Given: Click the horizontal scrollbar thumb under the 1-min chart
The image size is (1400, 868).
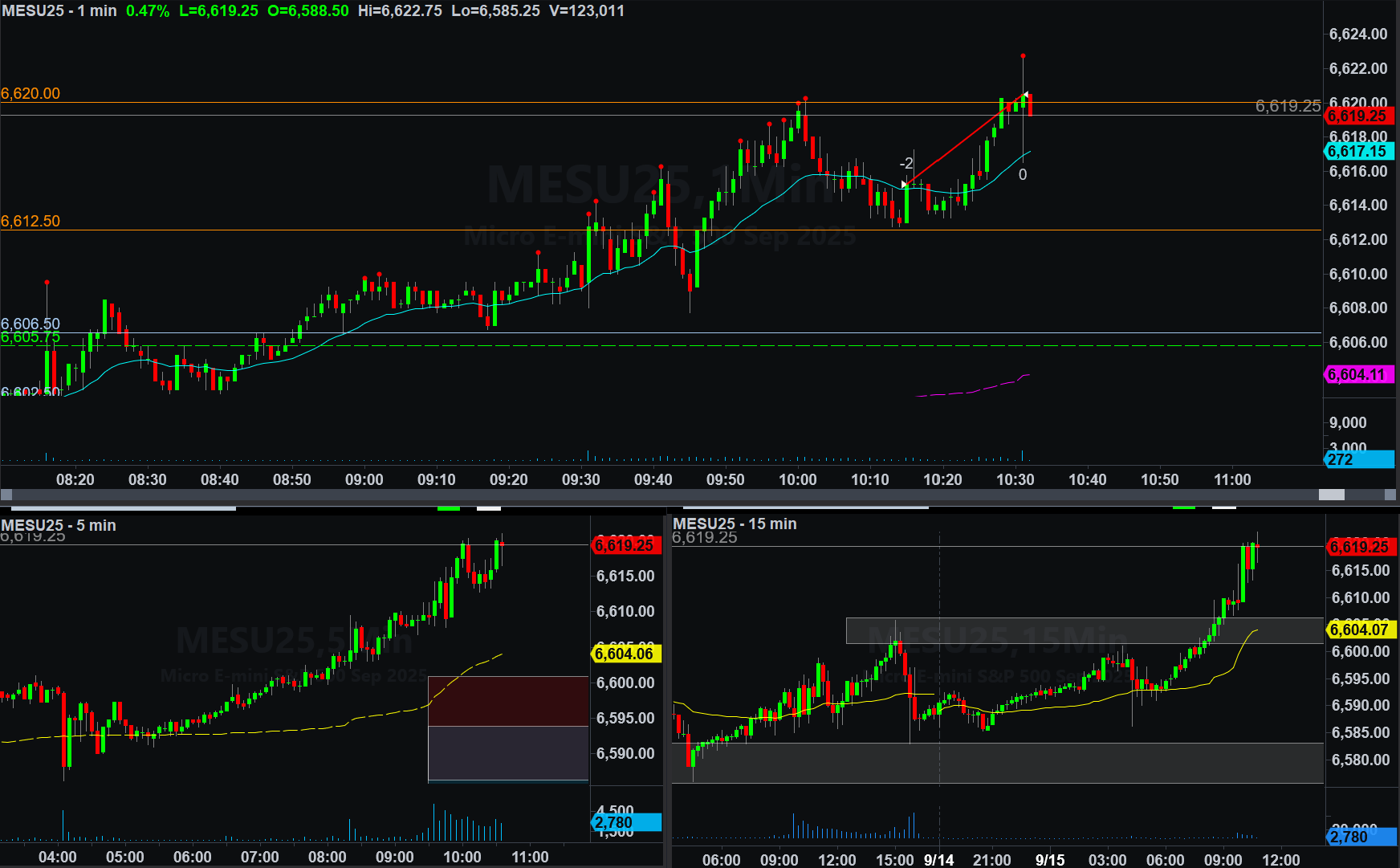Looking at the screenshot, I should pos(1332,495).
